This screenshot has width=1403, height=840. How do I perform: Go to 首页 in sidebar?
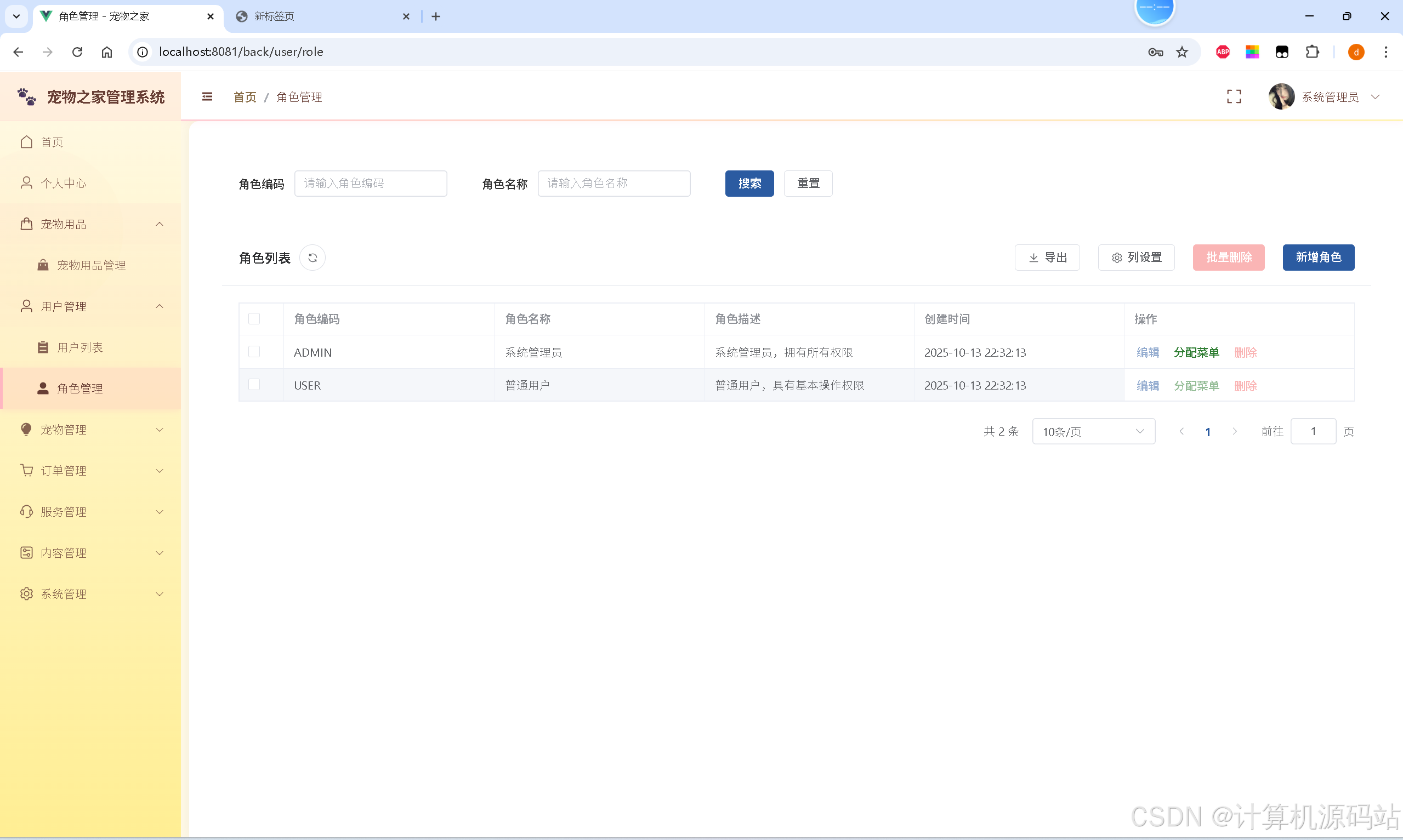click(90, 142)
